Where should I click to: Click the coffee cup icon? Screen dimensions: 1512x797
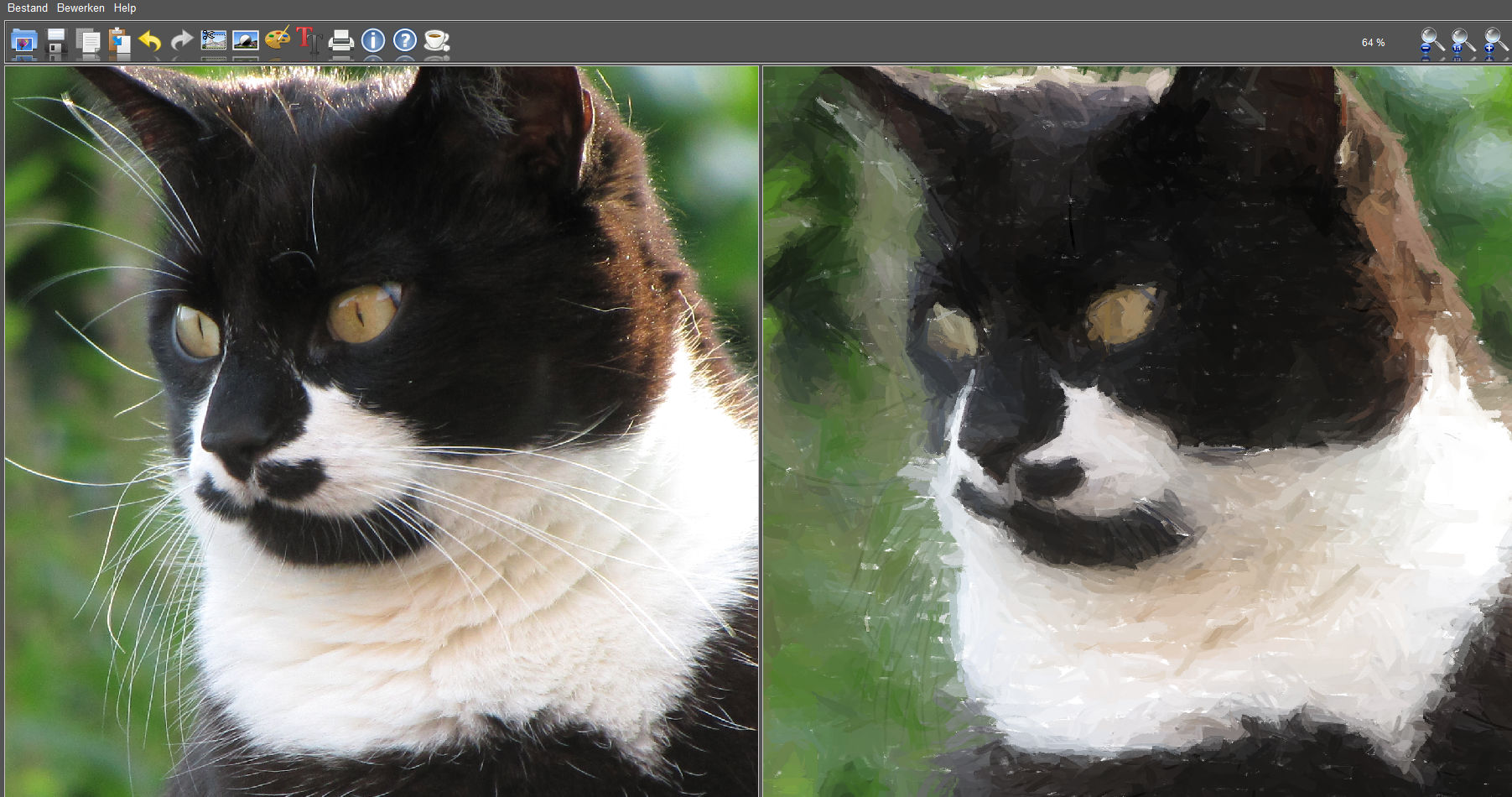436,40
